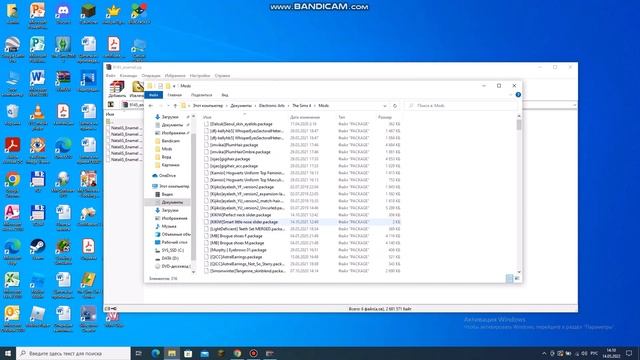640x360 pixels.
Task: Open the WinRAR books desktop shortcut
Action: pyautogui.click(x=63, y=81)
